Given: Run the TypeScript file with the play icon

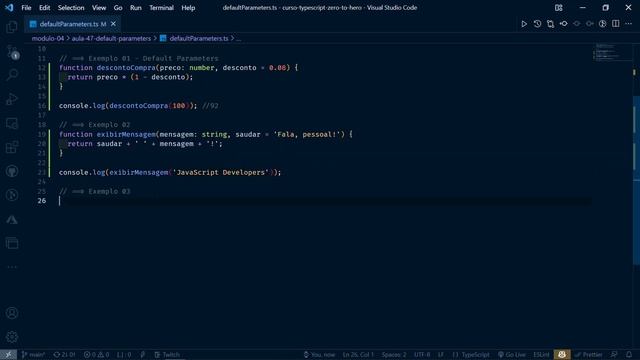Looking at the screenshot, I should (x=524, y=24).
